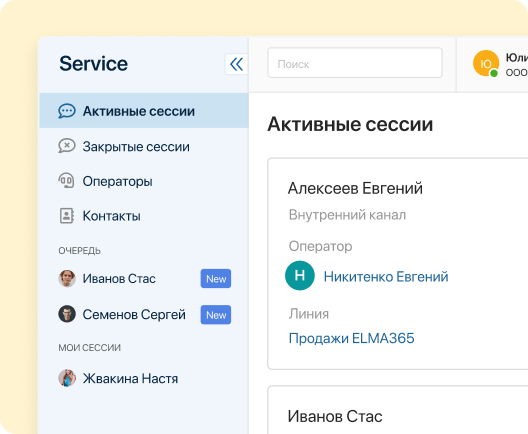Open operator link Никитенко Евгений
Viewport: 528px width, 434px height.
(x=386, y=276)
